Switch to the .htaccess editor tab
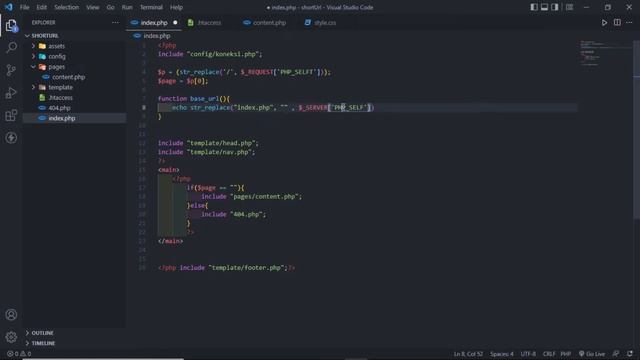 (209, 23)
